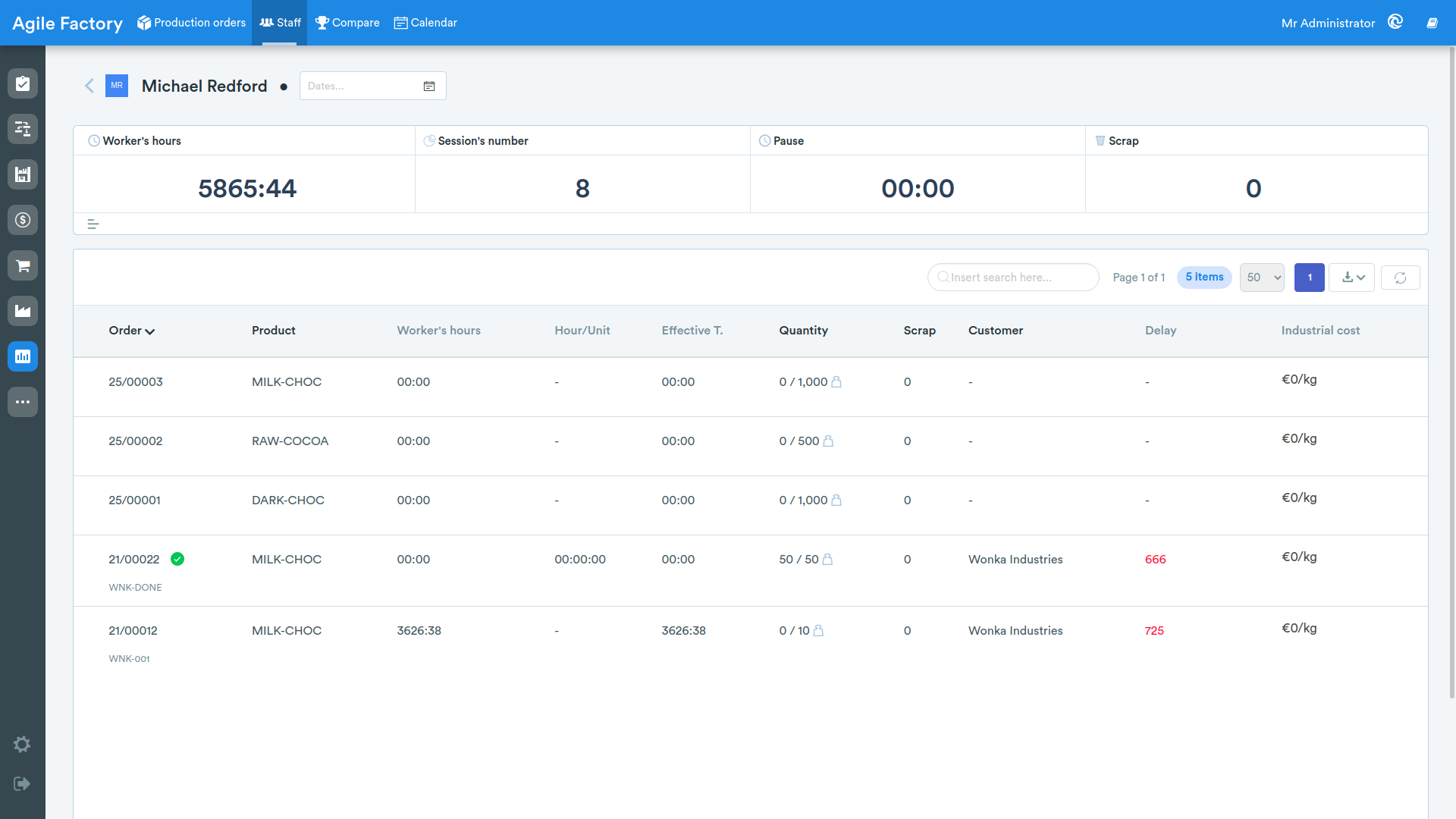The height and width of the screenshot is (819, 1456).
Task: Click the settings gear icon
Action: (x=22, y=744)
